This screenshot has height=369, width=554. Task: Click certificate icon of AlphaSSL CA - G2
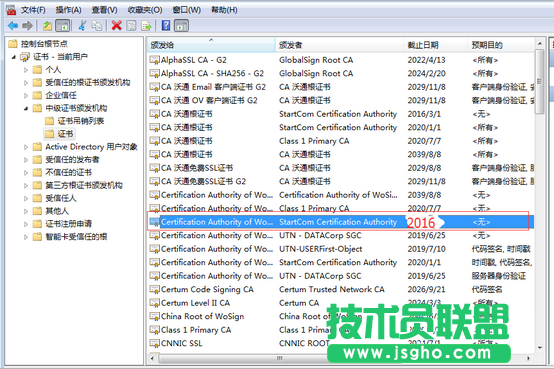pos(154,60)
